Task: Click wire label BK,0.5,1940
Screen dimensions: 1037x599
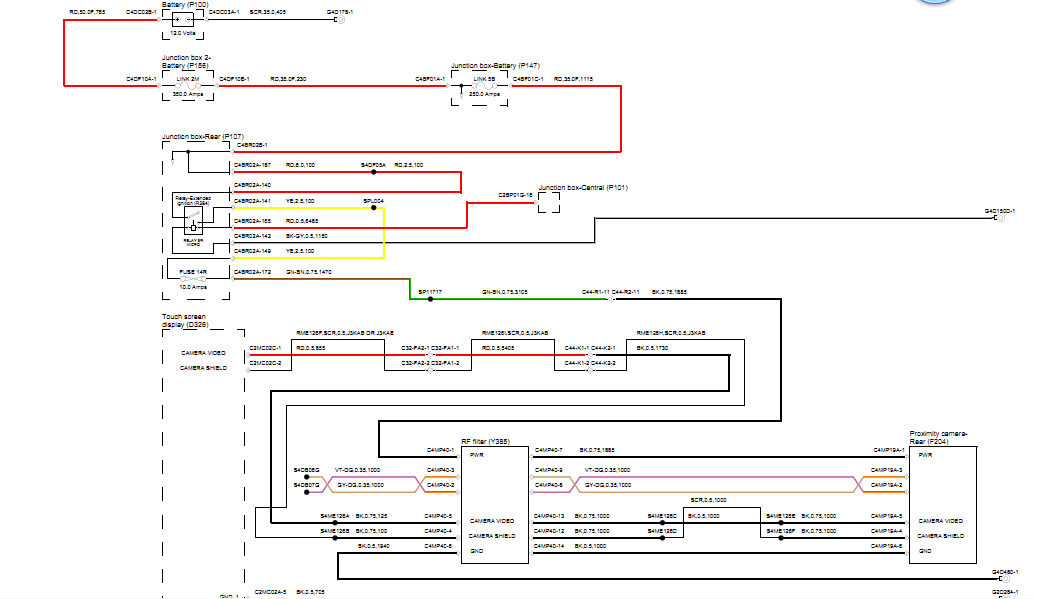Action: [x=374, y=546]
